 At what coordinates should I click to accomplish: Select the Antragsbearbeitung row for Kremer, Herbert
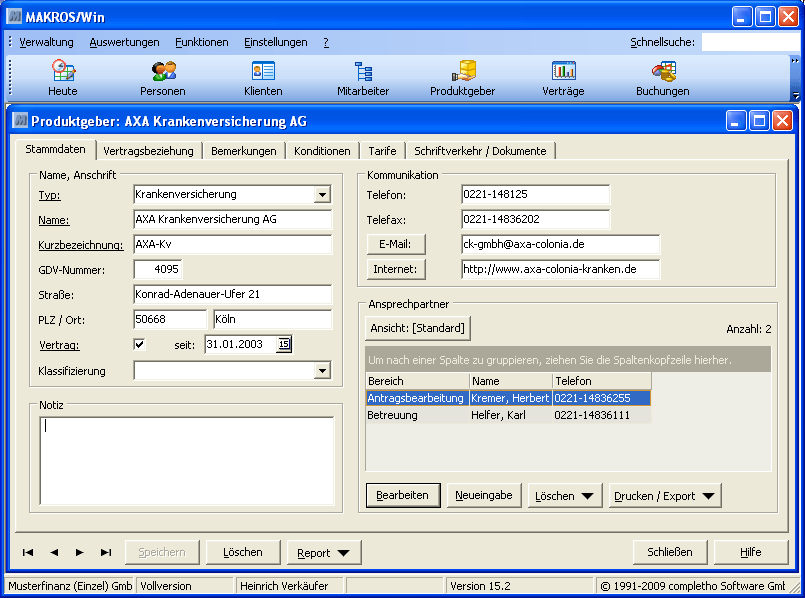(508, 398)
